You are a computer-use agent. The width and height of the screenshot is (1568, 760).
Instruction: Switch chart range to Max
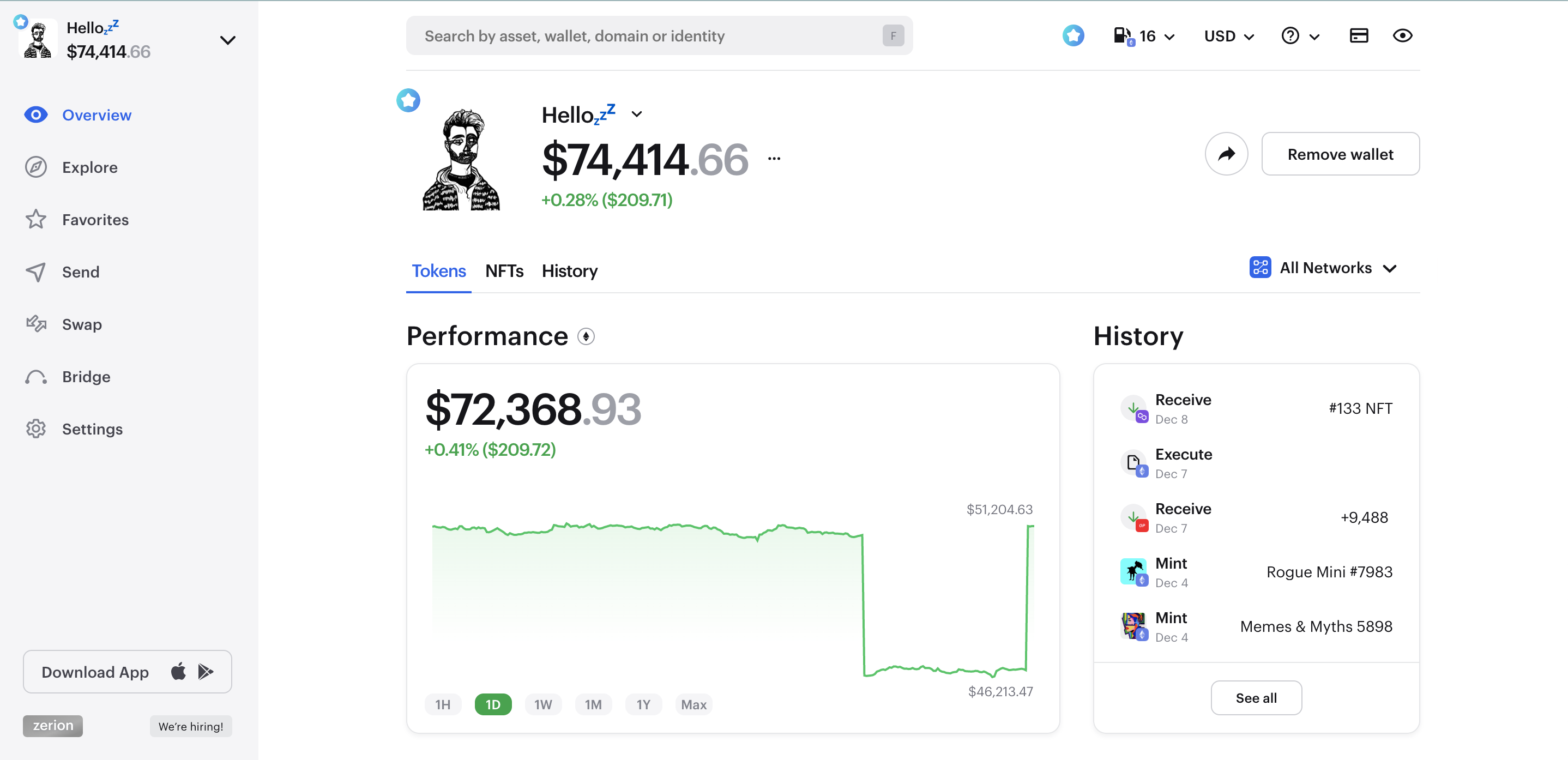pyautogui.click(x=693, y=704)
